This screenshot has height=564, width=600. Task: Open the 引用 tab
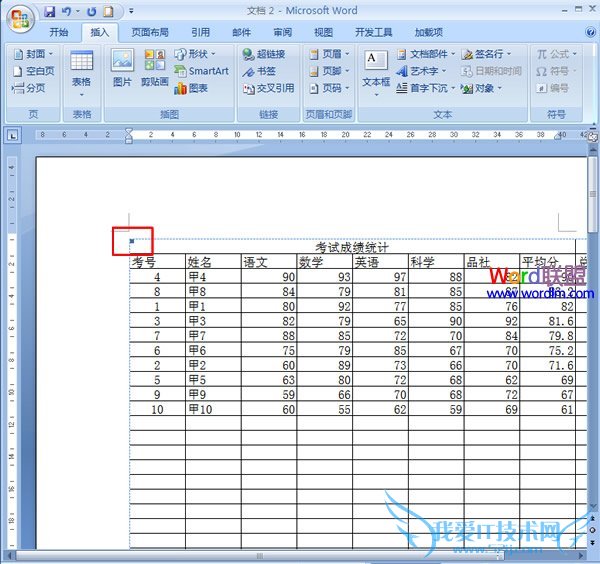201,33
